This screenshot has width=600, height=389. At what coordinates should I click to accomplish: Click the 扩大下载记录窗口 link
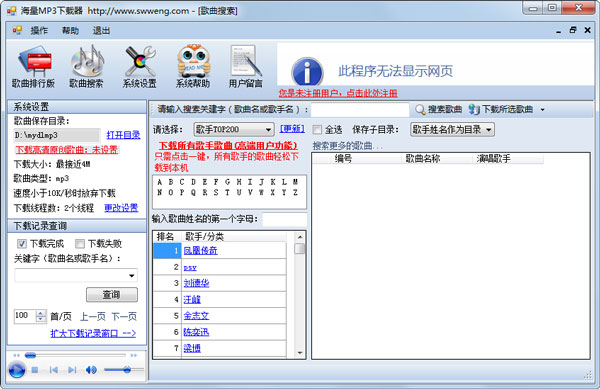coord(93,333)
